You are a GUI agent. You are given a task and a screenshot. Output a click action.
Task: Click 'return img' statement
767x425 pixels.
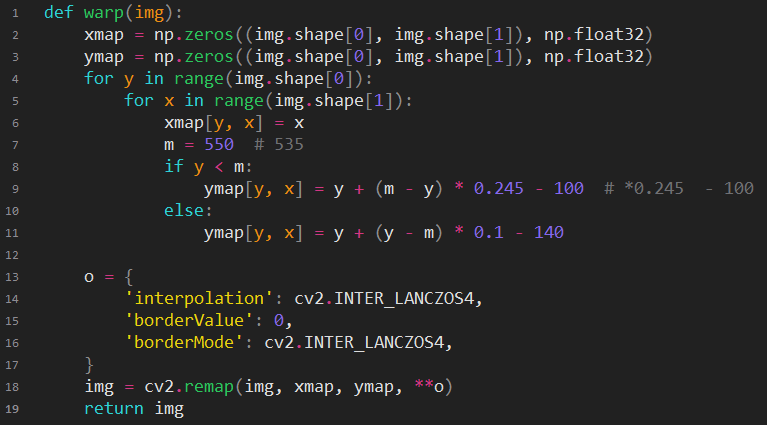[x=134, y=409]
